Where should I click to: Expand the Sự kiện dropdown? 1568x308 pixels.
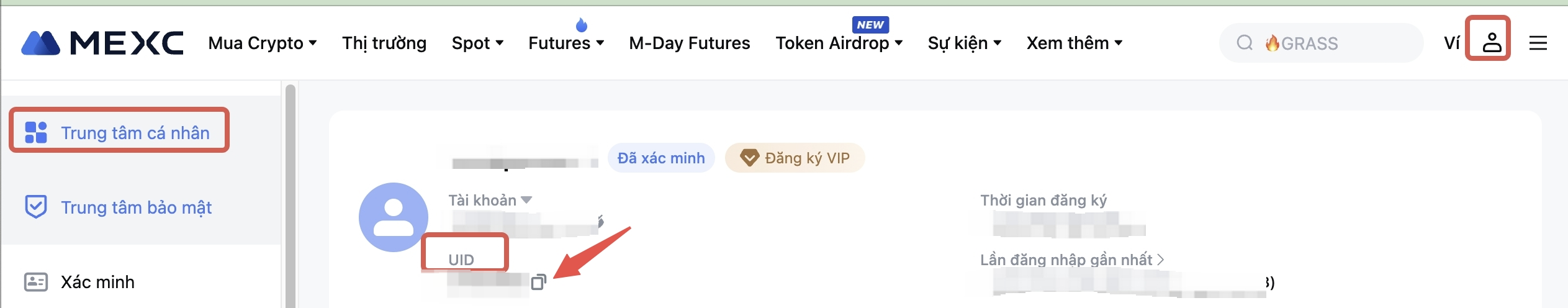point(964,43)
